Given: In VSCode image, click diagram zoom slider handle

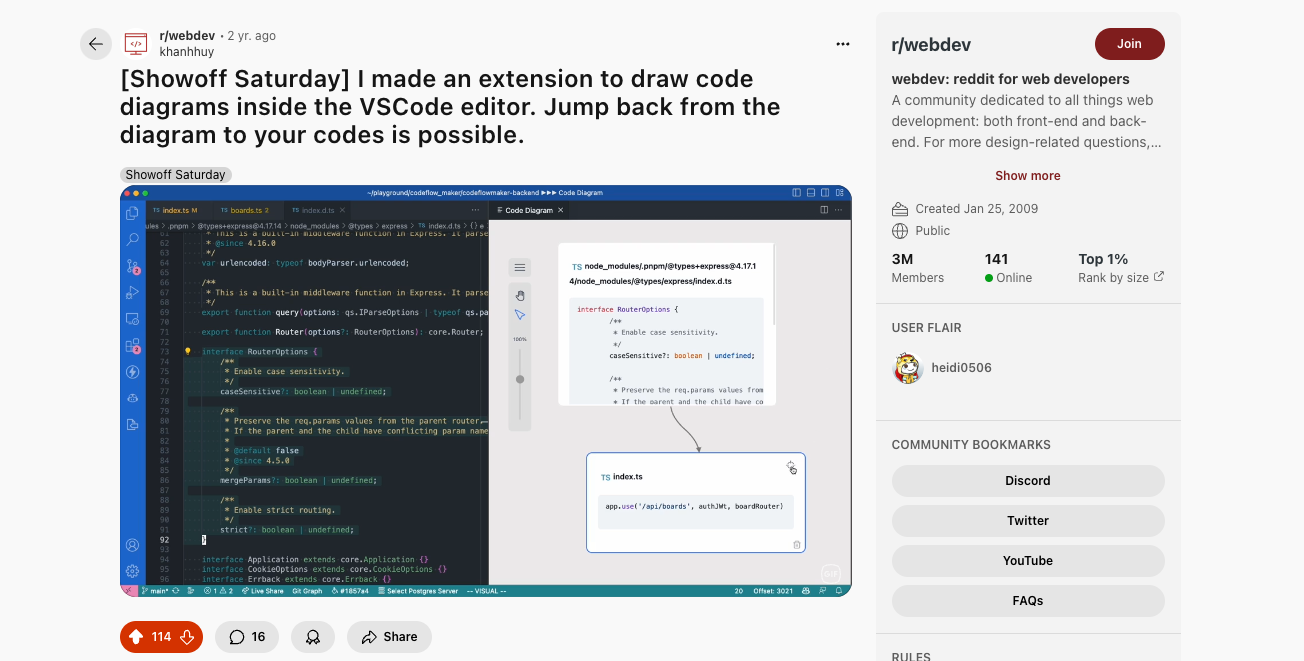Looking at the screenshot, I should click(520, 379).
